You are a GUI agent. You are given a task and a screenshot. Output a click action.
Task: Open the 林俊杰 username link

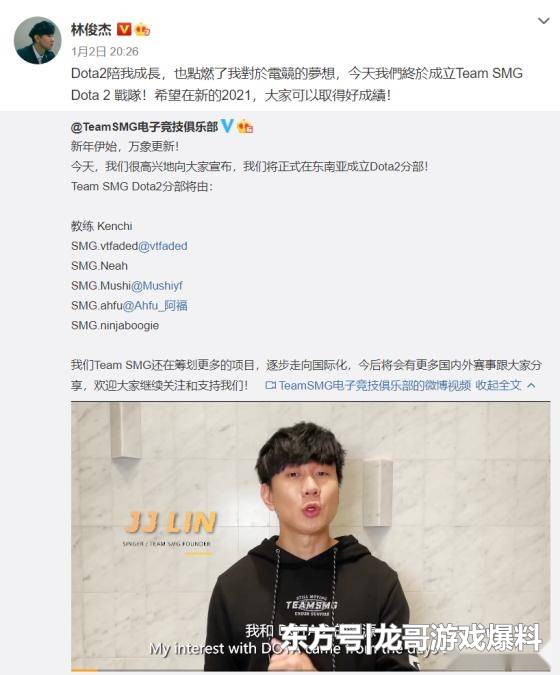tap(91, 30)
